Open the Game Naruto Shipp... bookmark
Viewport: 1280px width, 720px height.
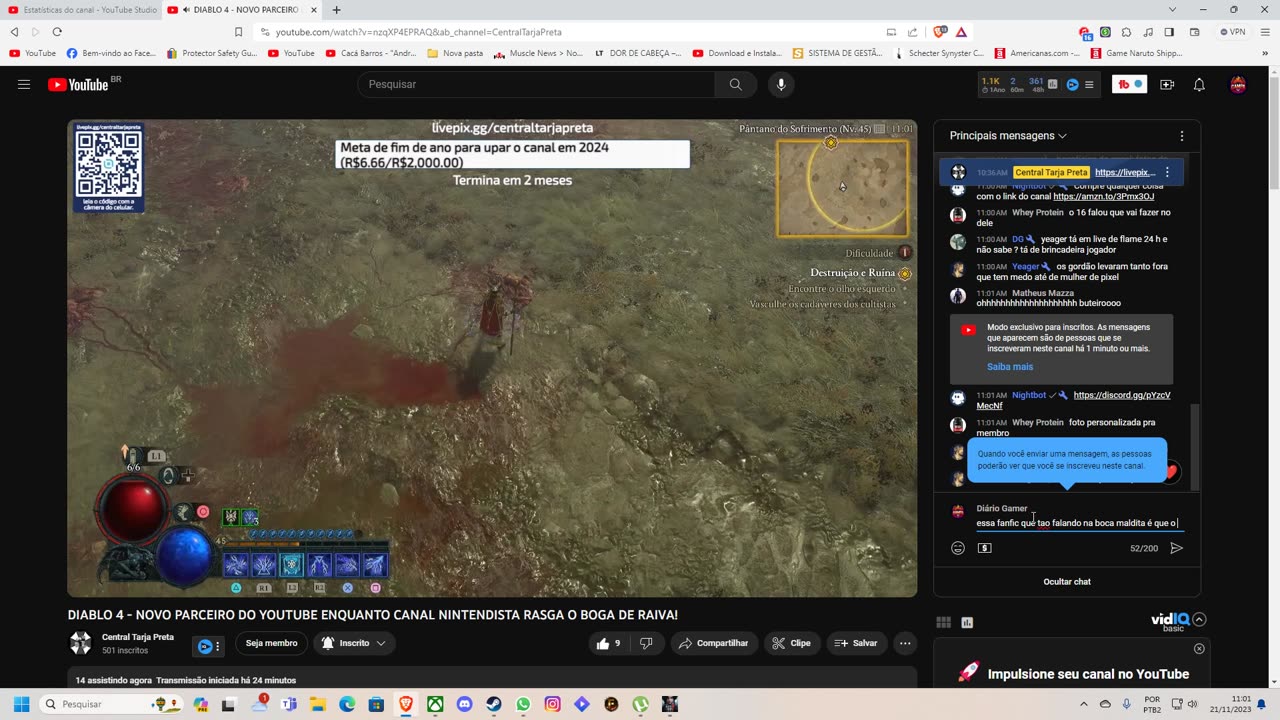[x=1136, y=53]
